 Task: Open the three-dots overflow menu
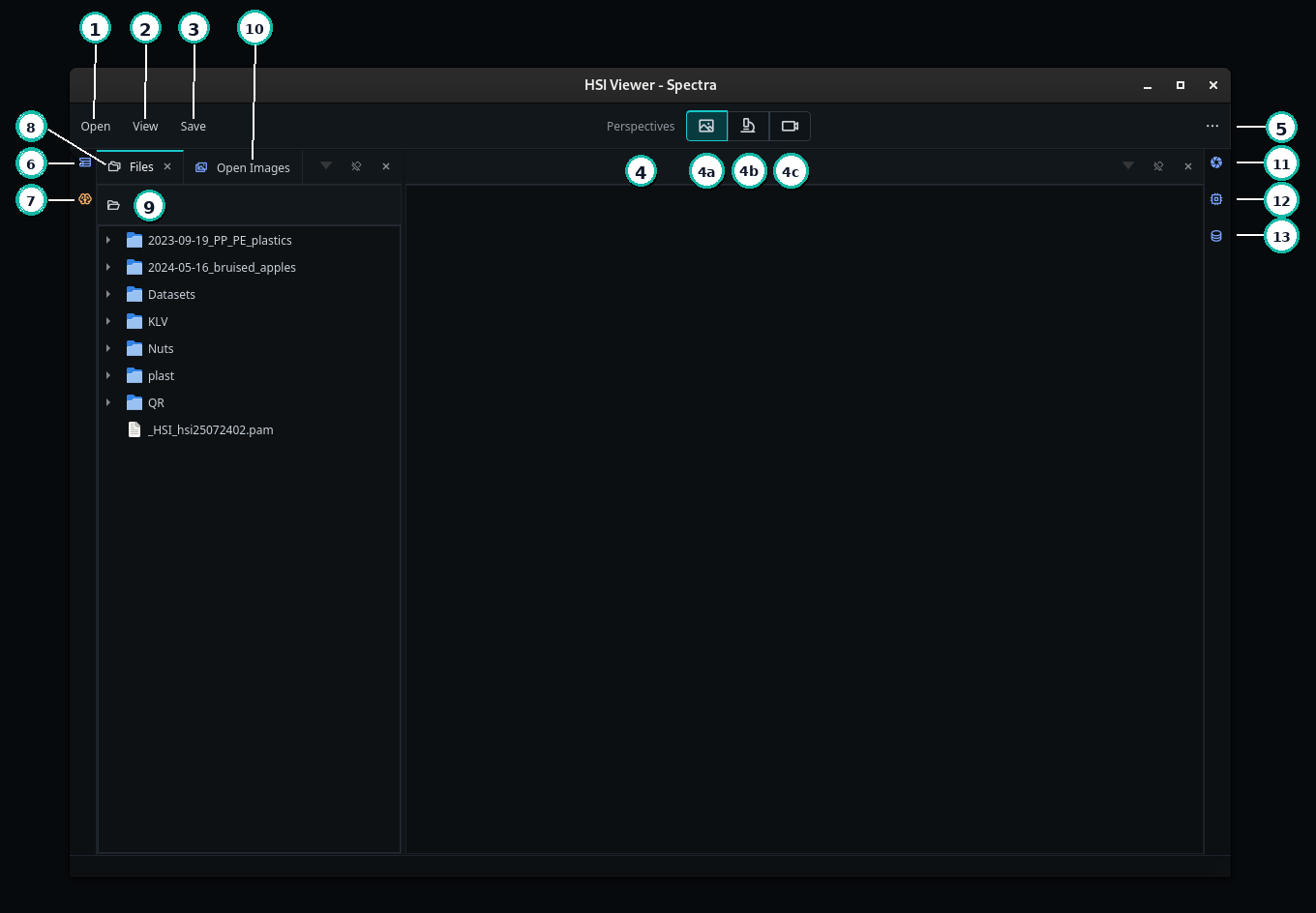[1211, 126]
